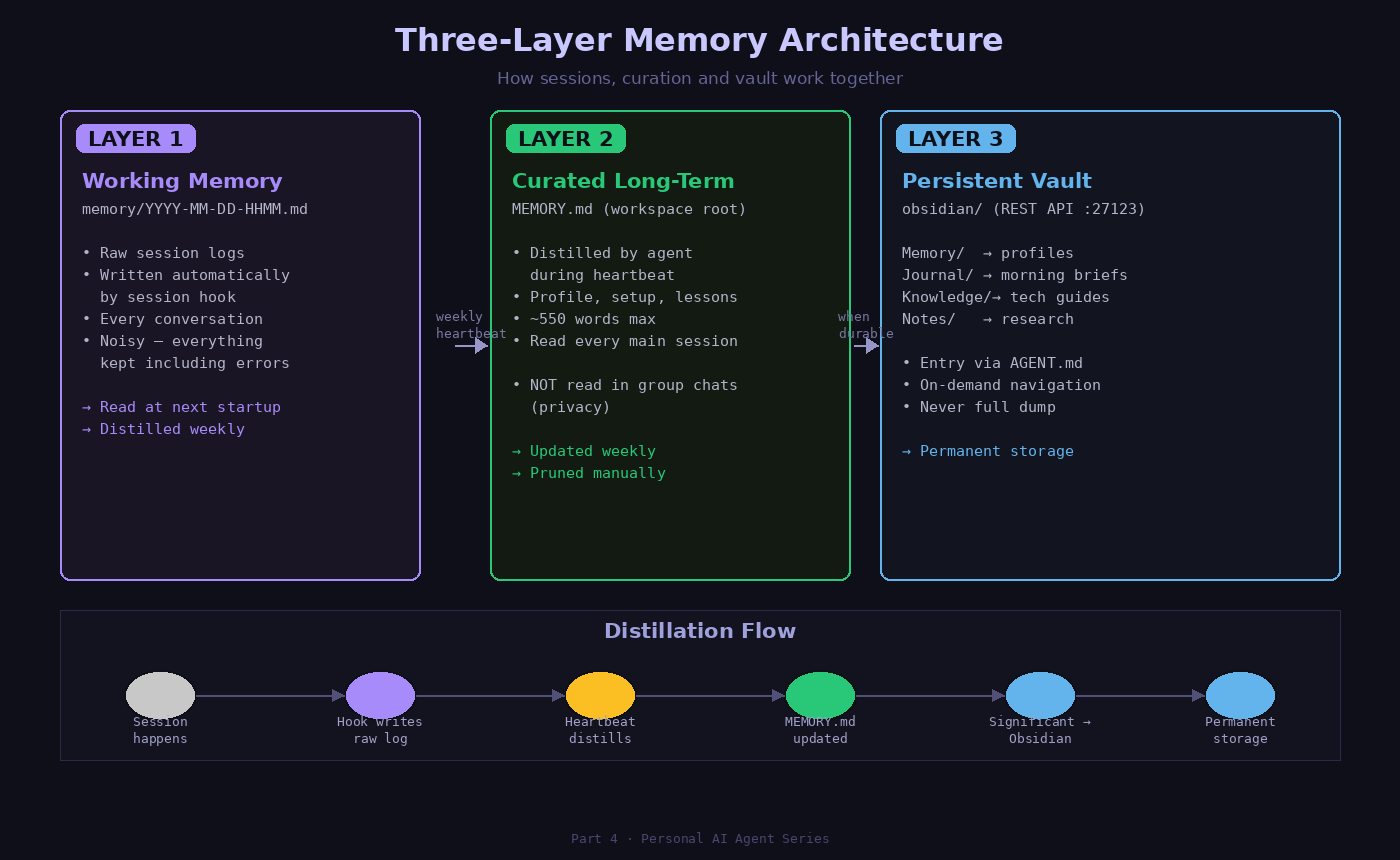Click the "Part 4 · Personal AI Agent Series" footer
Viewport: 1400px width, 860px height.
700,838
